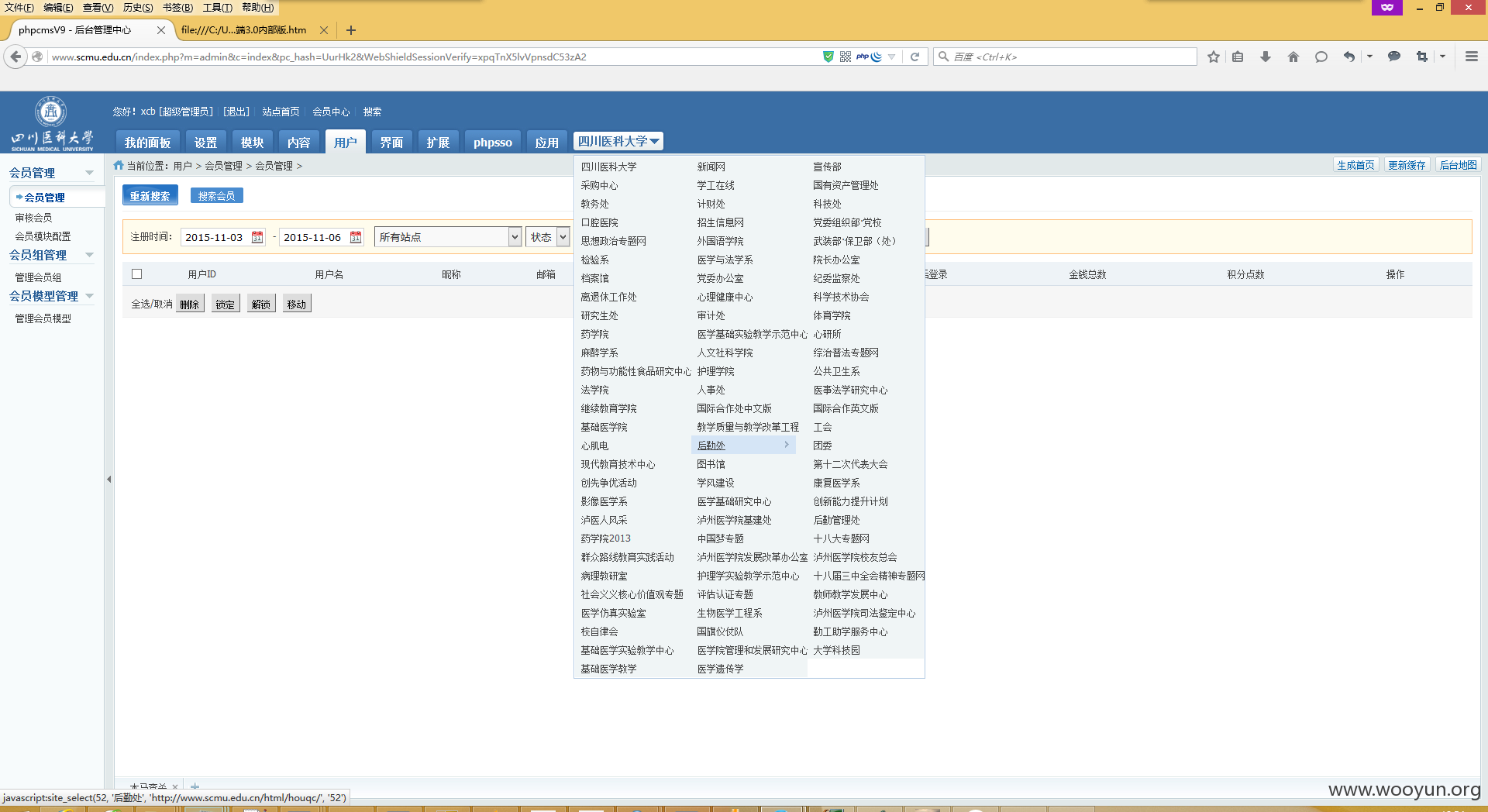Open the browser hamburger menu

tap(1472, 57)
